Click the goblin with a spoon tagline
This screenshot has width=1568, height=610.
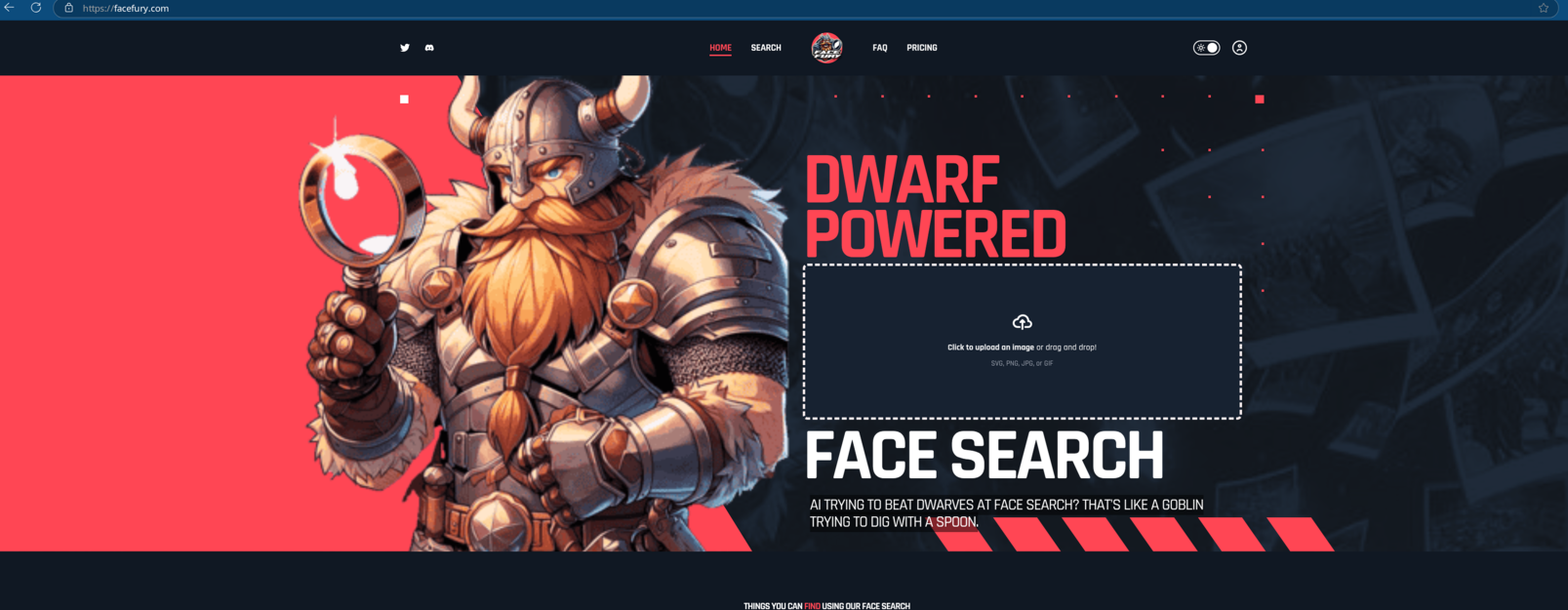point(1006,513)
